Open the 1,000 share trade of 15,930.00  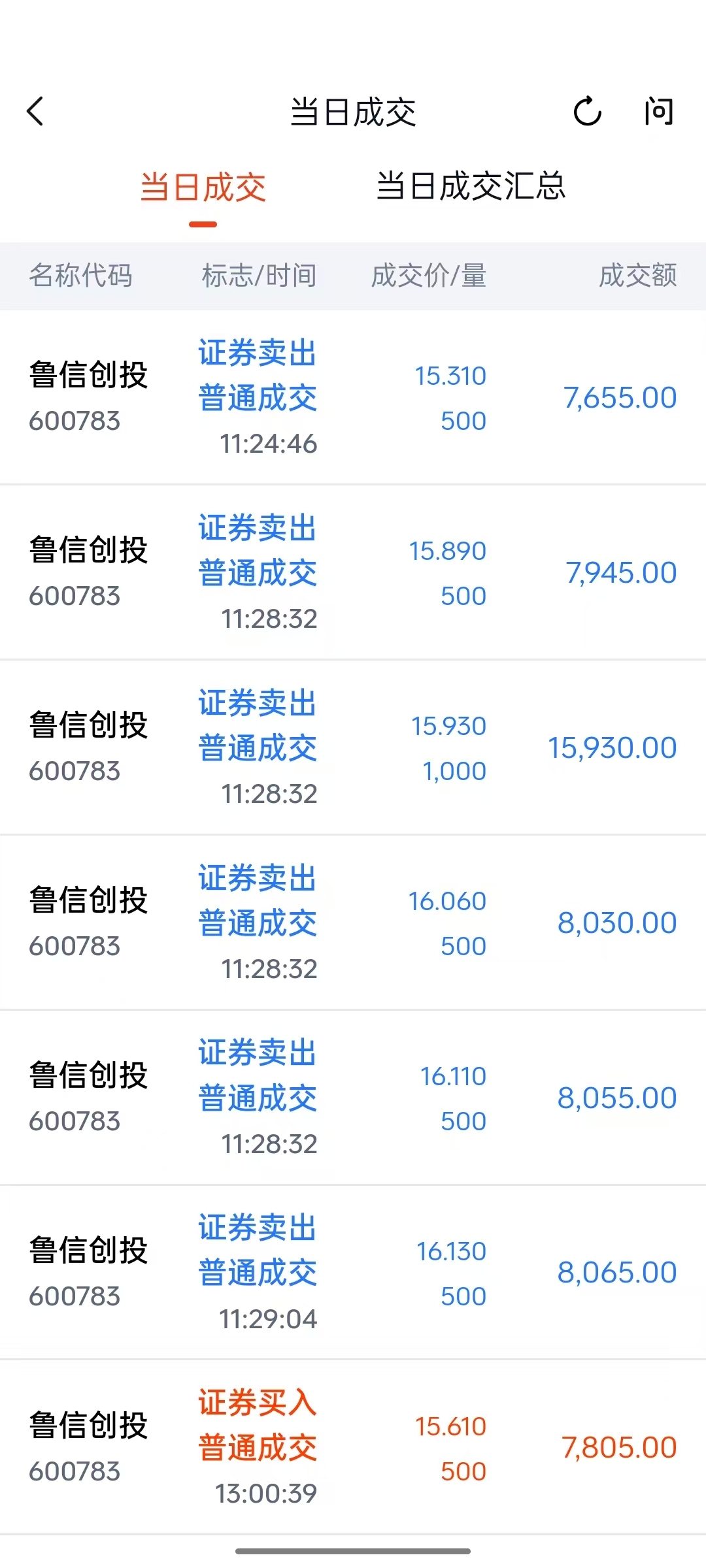point(353,747)
